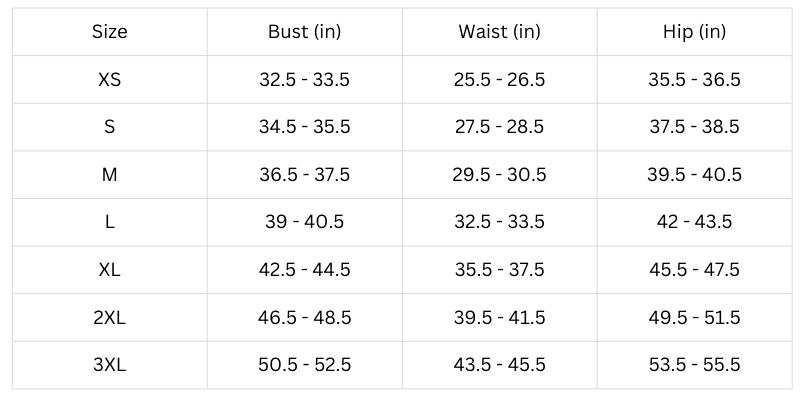This screenshot has height=400, width=800.
Task: Select the L size row label
Action: click(110, 222)
